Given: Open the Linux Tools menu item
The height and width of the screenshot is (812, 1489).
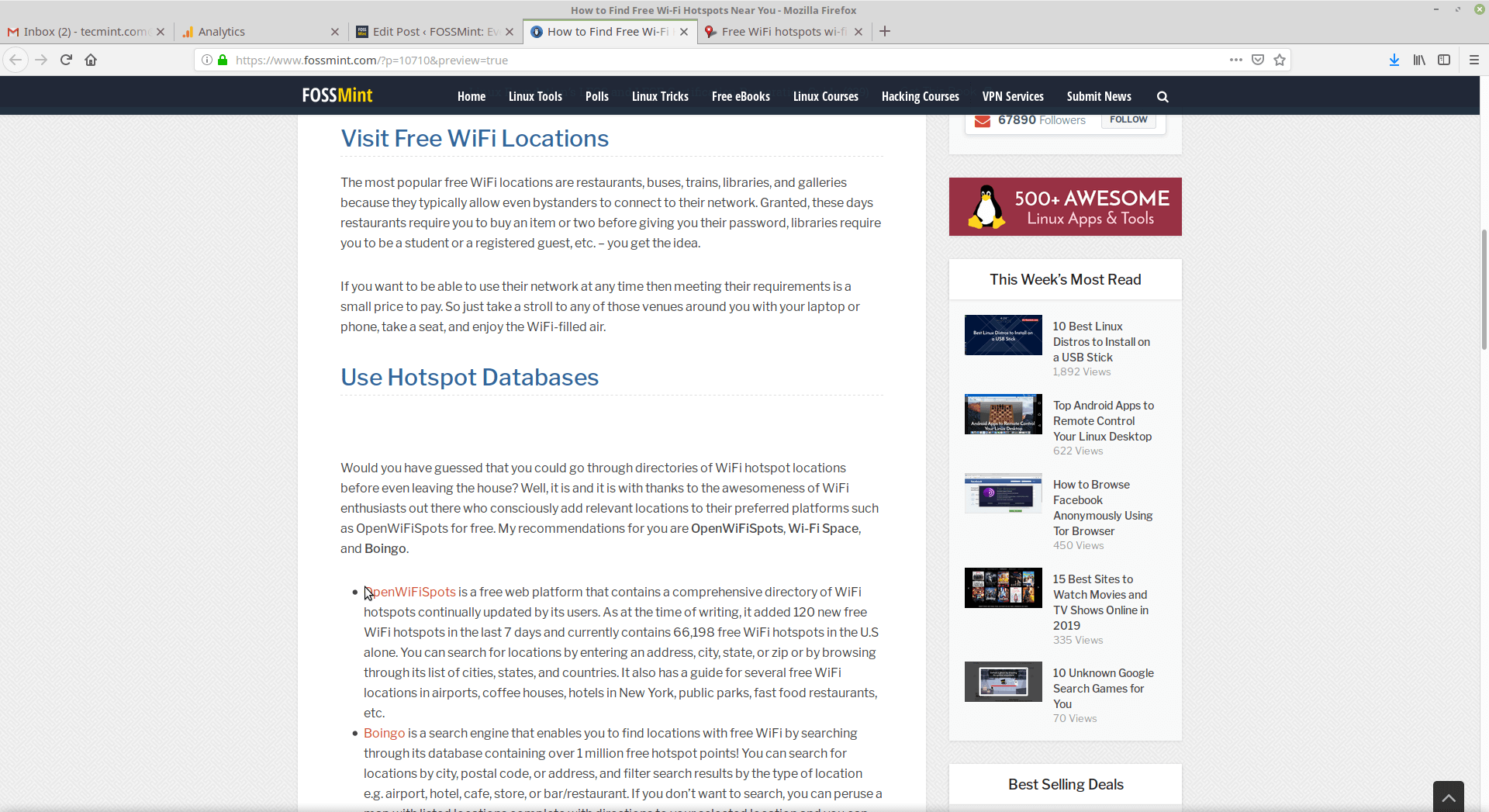Looking at the screenshot, I should click(x=535, y=96).
